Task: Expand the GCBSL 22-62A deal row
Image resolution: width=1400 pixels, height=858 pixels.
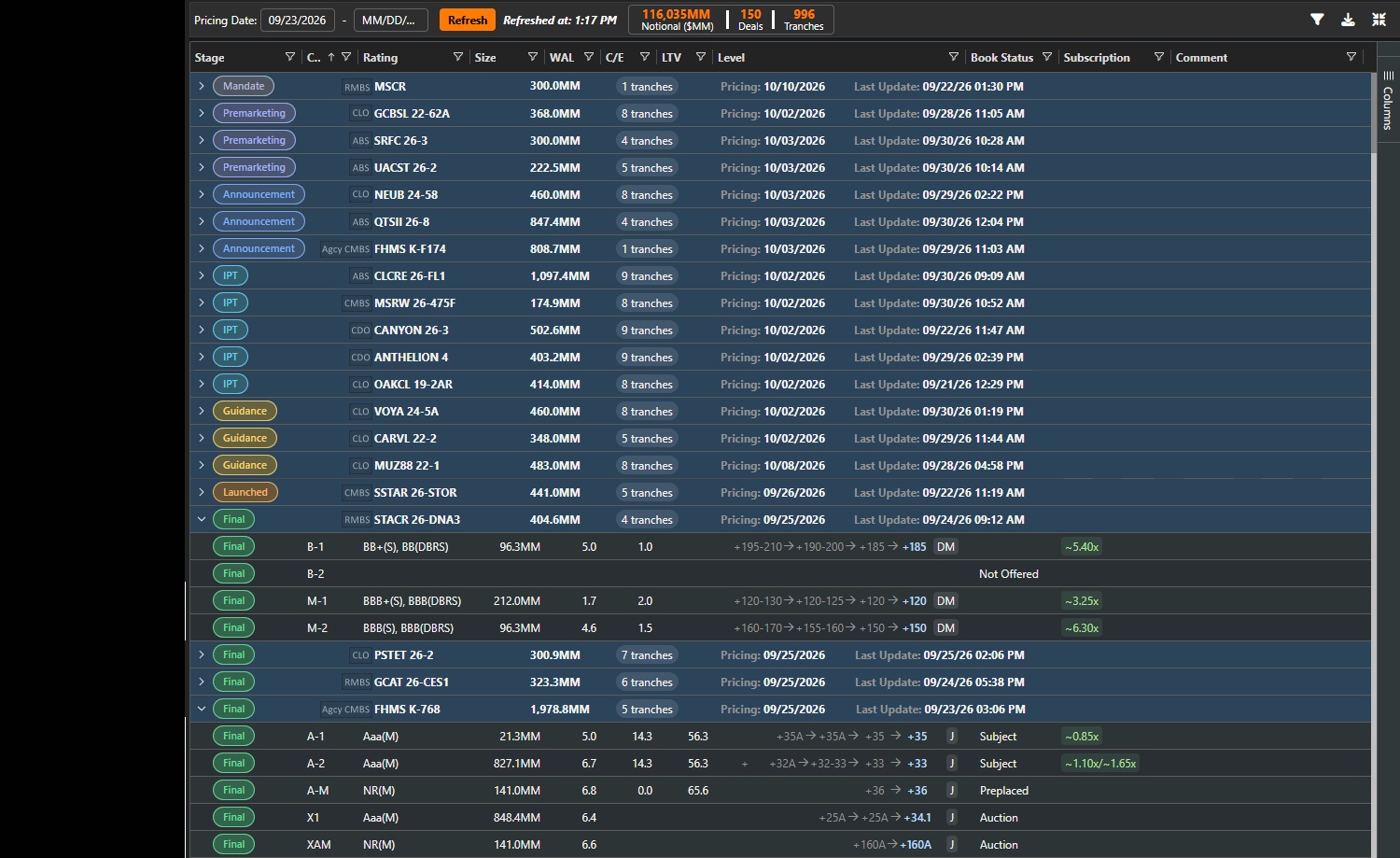Action: [202, 113]
